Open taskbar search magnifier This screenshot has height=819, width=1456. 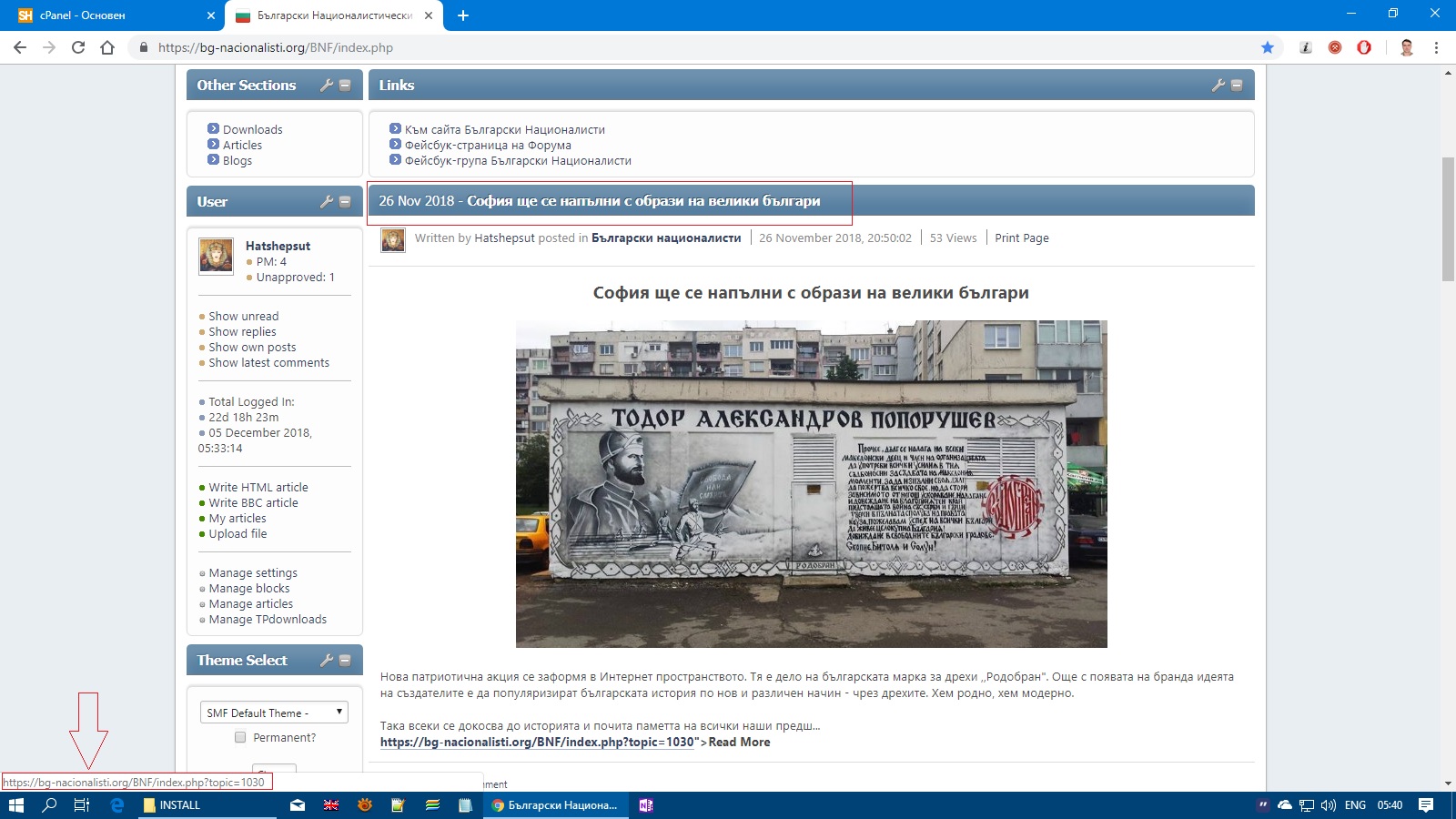coord(49,804)
